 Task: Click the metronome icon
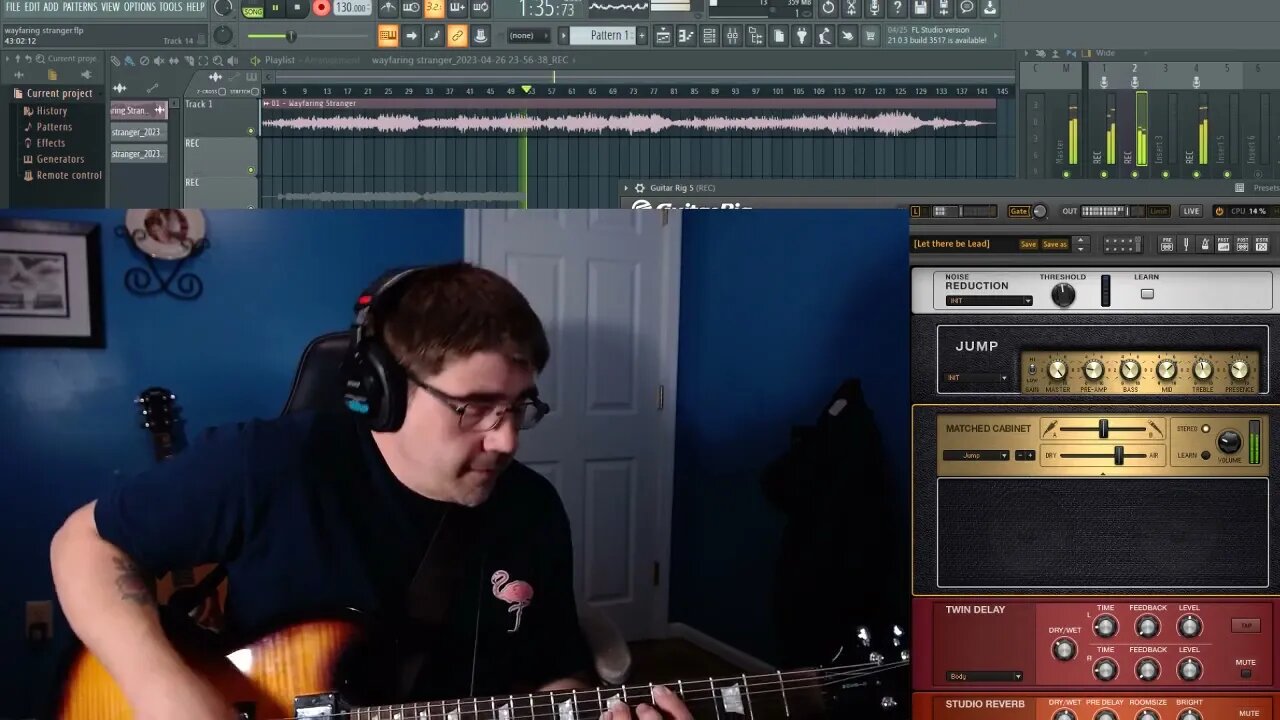tap(388, 8)
